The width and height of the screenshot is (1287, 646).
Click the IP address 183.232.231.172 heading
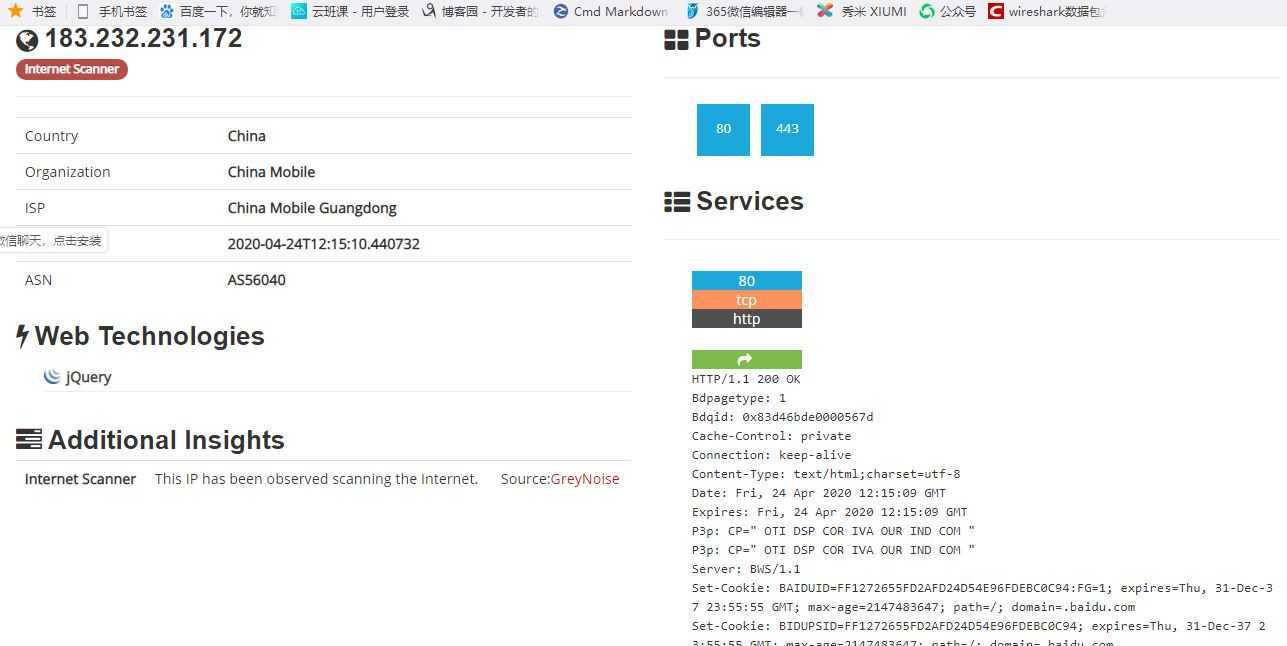143,39
